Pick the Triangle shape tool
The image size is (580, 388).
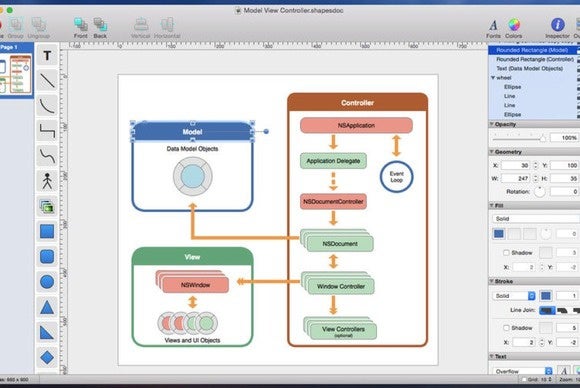[47, 307]
